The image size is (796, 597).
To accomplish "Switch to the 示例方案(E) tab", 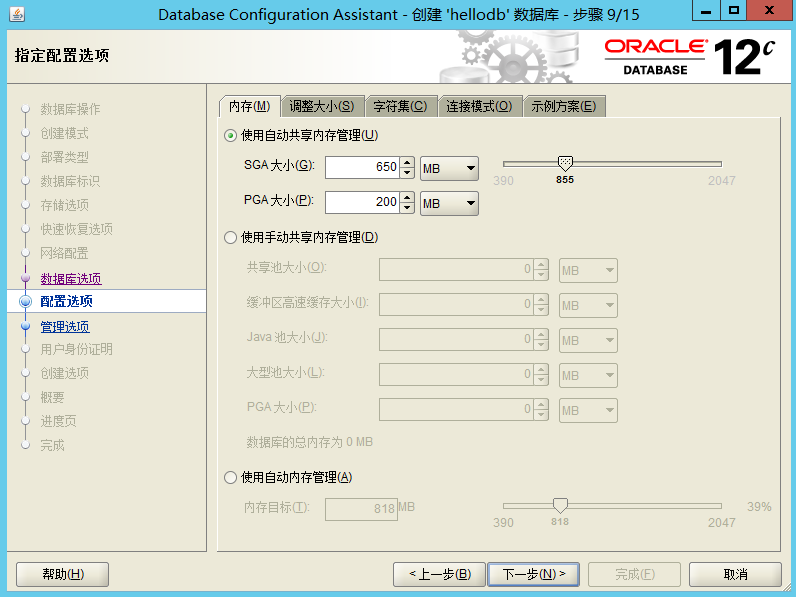I will (x=563, y=107).
